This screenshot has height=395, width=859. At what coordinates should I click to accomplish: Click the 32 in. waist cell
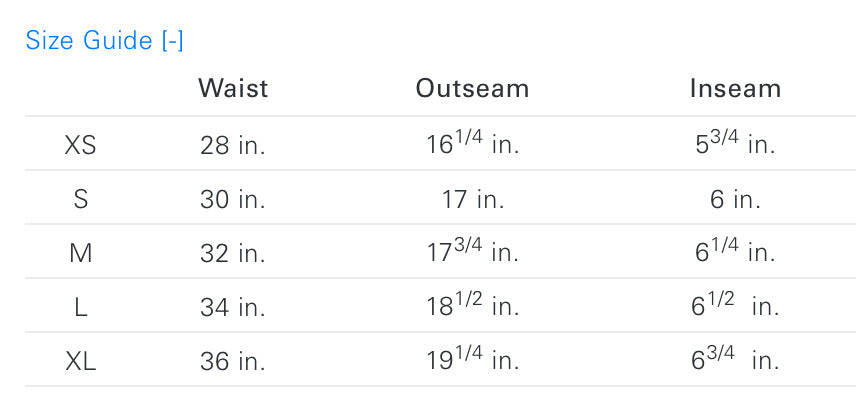232,253
